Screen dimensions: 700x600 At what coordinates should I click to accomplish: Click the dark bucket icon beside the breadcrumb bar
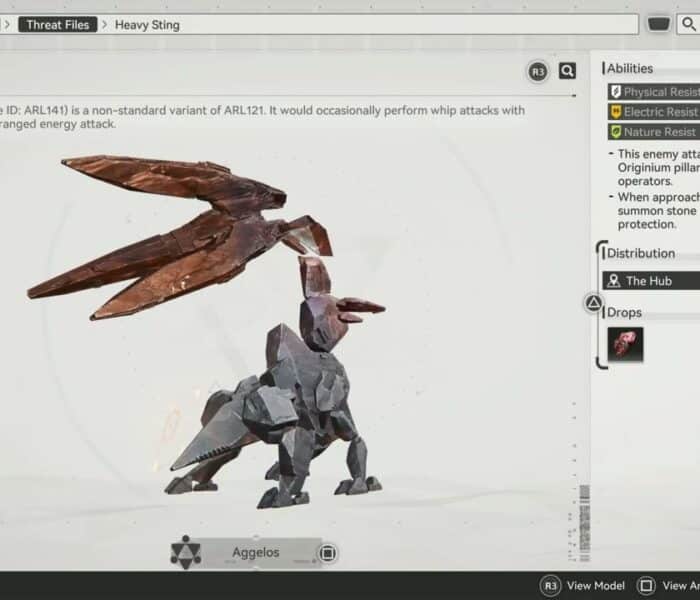point(659,24)
